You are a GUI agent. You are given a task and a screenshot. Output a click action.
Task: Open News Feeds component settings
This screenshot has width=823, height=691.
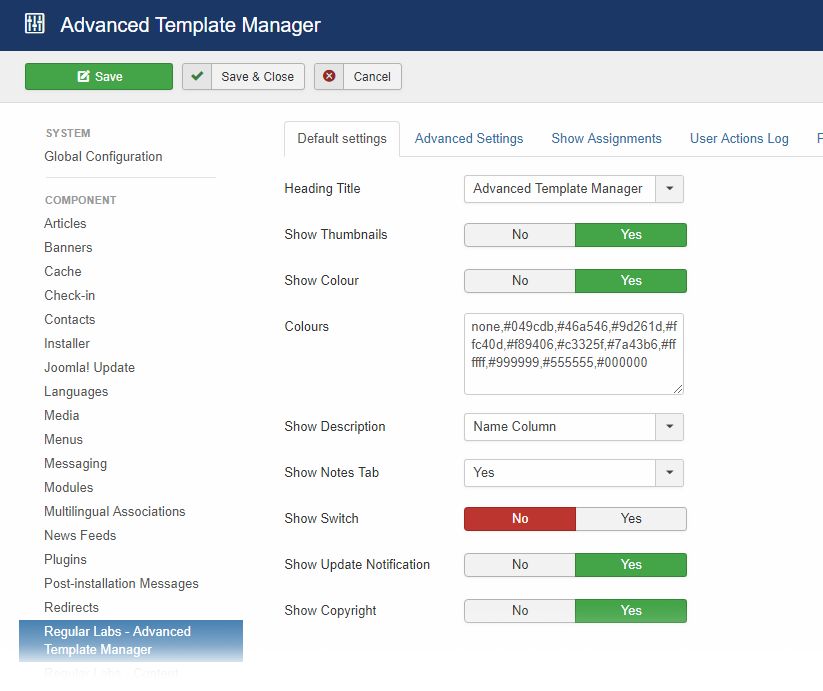80,536
